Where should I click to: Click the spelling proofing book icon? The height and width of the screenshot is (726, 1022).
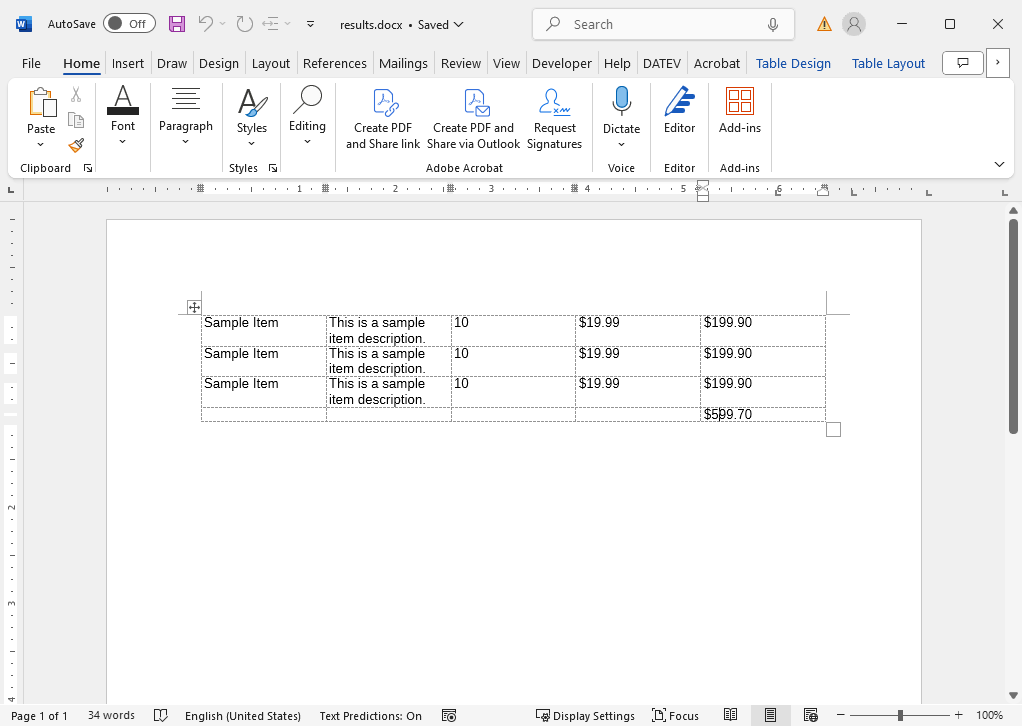point(160,716)
